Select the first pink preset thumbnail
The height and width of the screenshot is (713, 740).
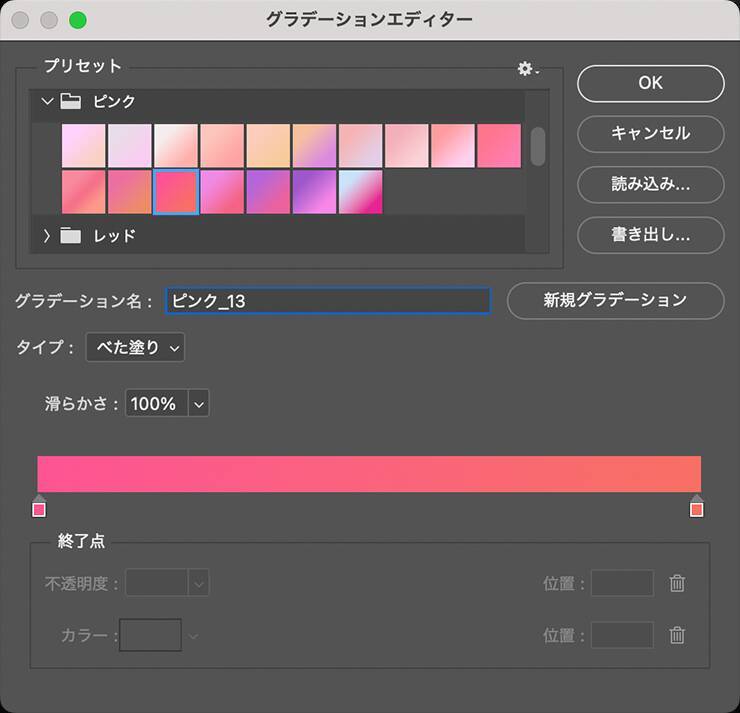(82, 146)
